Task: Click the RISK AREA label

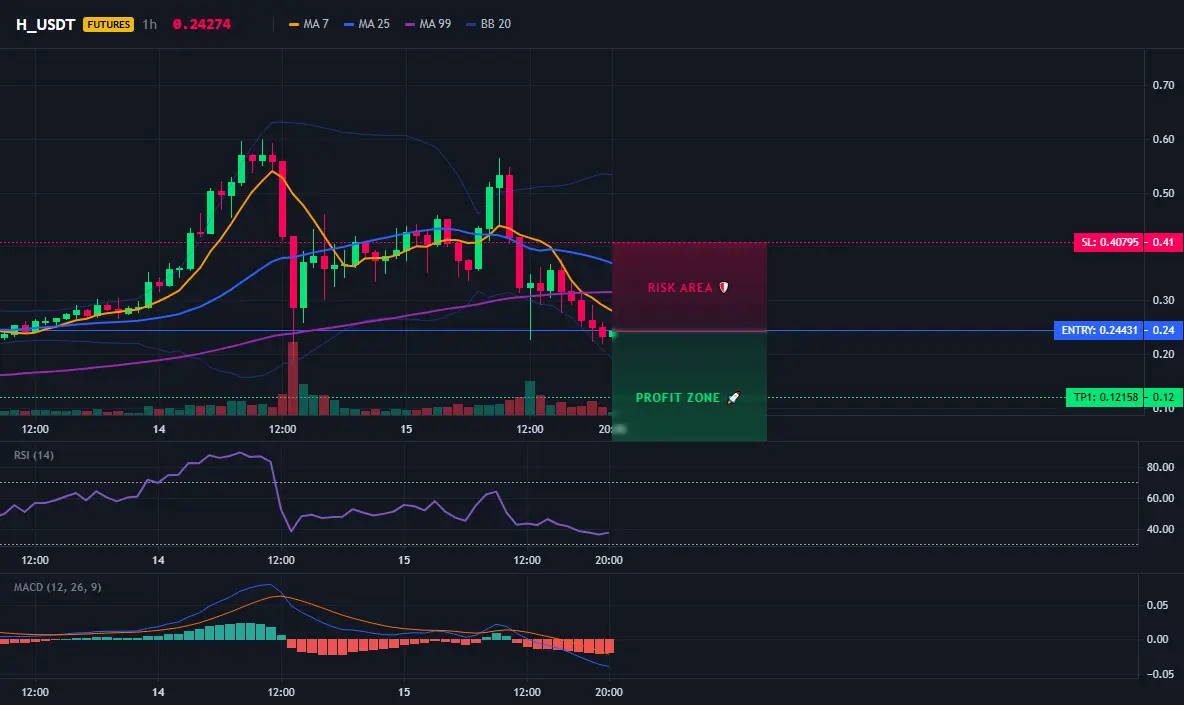Action: pyautogui.click(x=680, y=288)
